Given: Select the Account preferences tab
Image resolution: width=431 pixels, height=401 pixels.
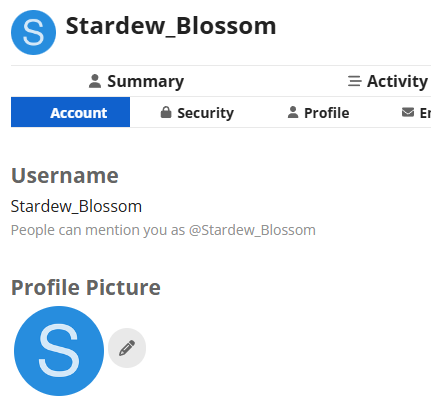Looking at the screenshot, I should coord(70,112).
